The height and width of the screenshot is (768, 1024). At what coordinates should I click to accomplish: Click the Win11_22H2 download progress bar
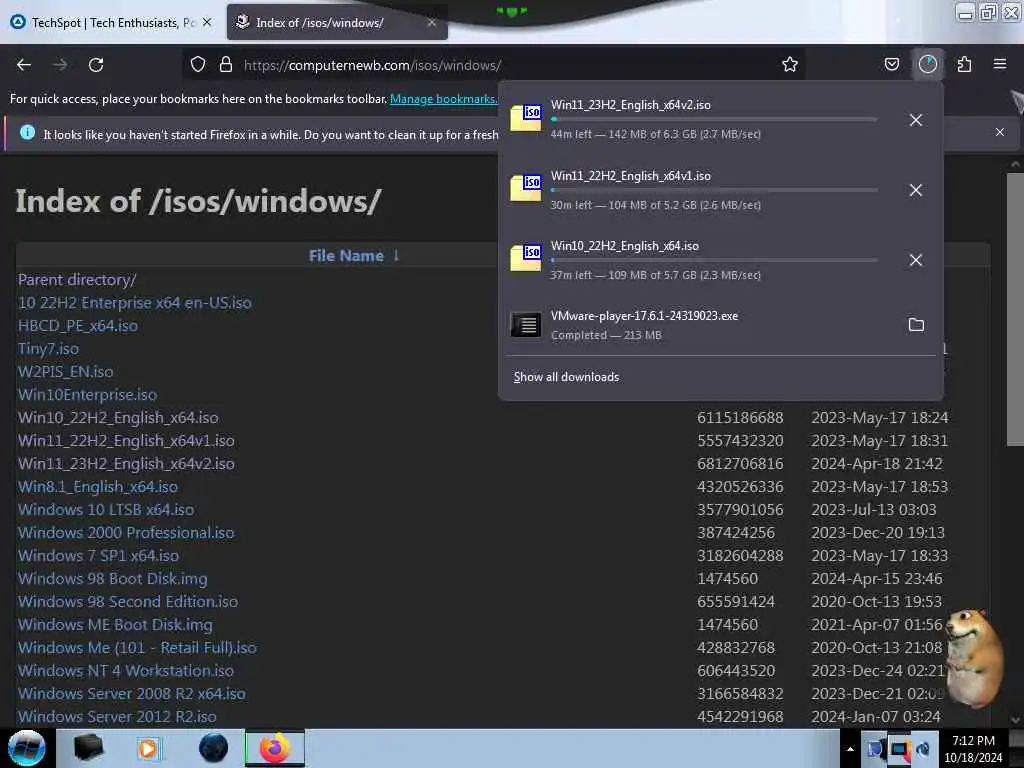[714, 190]
